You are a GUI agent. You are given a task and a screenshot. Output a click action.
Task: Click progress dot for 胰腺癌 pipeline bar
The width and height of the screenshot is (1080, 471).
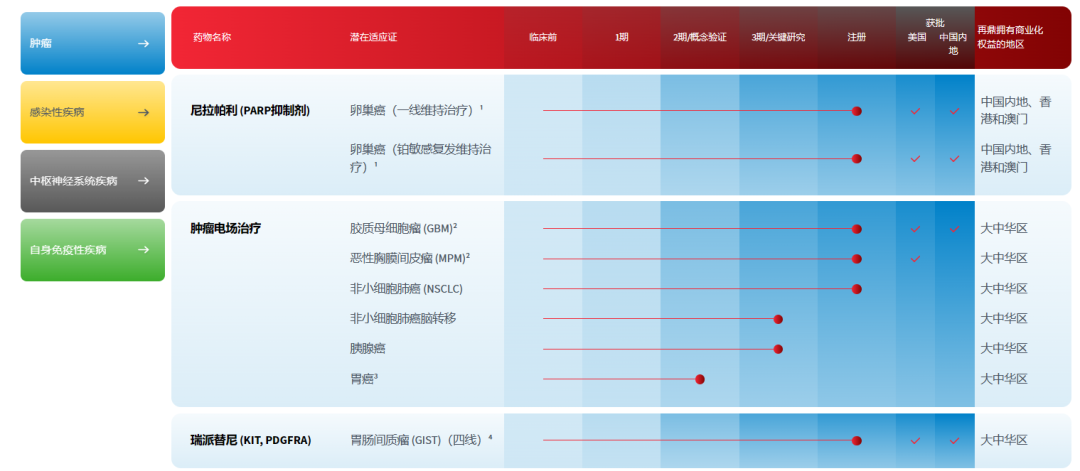(778, 349)
